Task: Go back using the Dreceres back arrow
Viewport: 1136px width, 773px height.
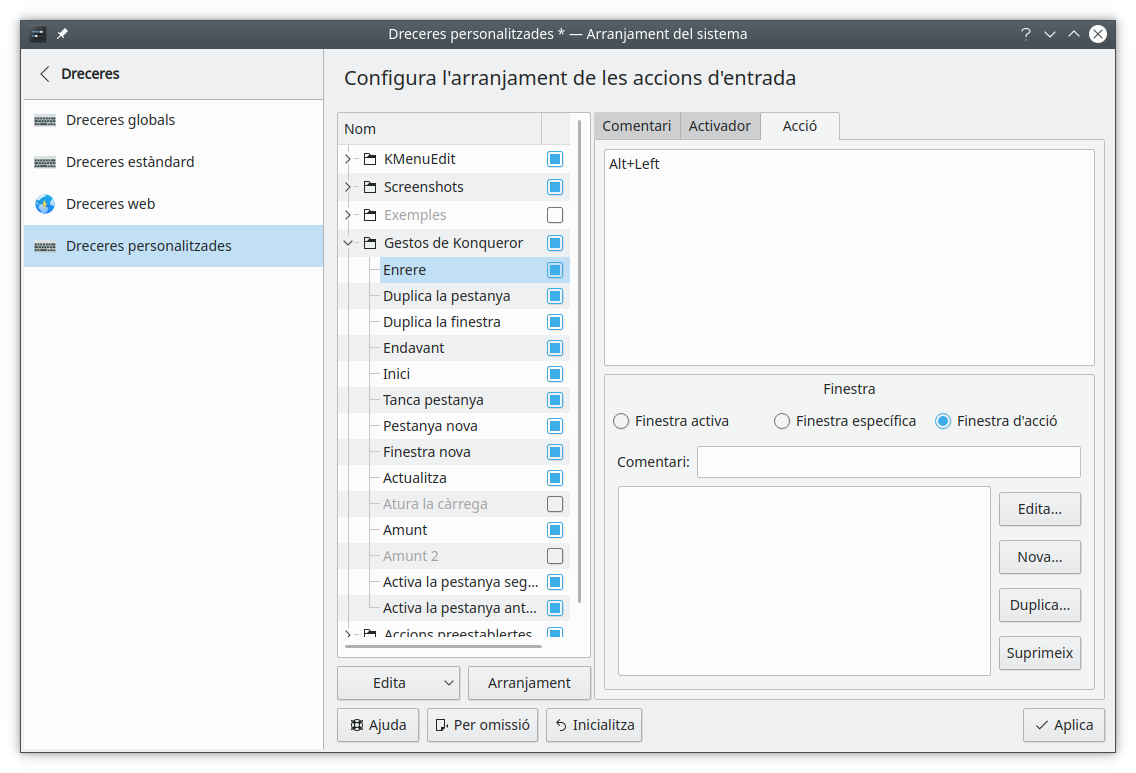Action: click(44, 74)
